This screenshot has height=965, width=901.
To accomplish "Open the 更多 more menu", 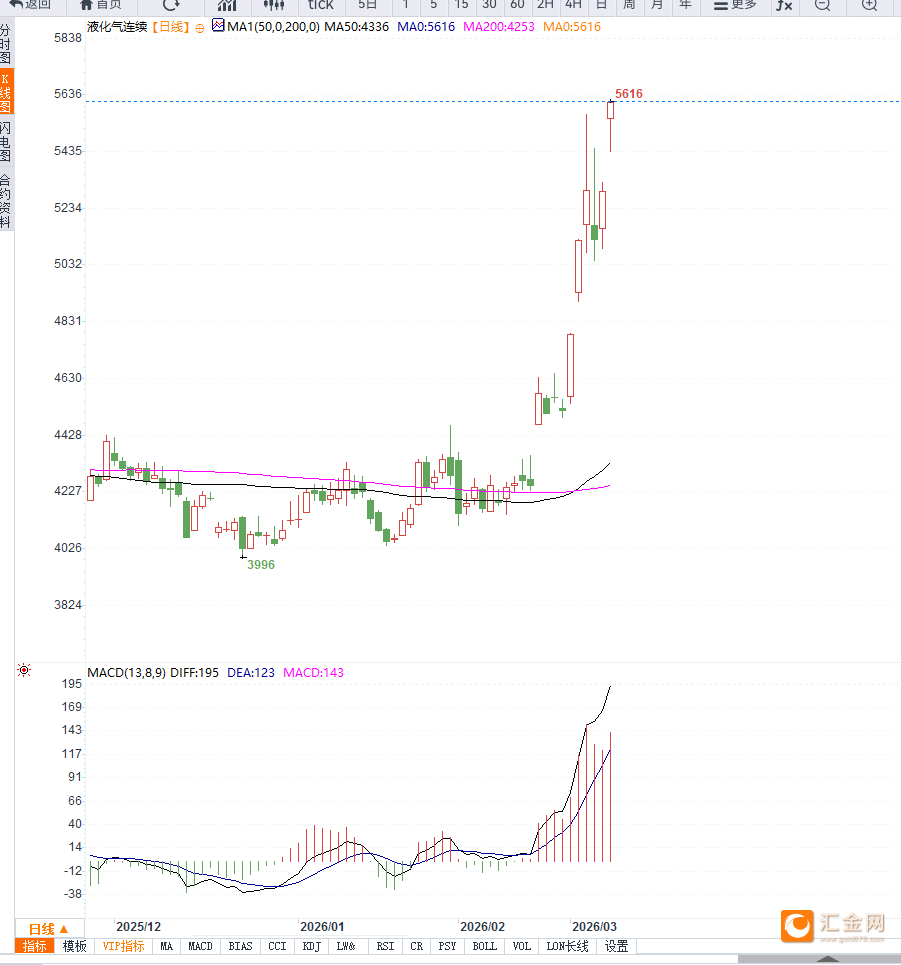I will pyautogui.click(x=735, y=5).
